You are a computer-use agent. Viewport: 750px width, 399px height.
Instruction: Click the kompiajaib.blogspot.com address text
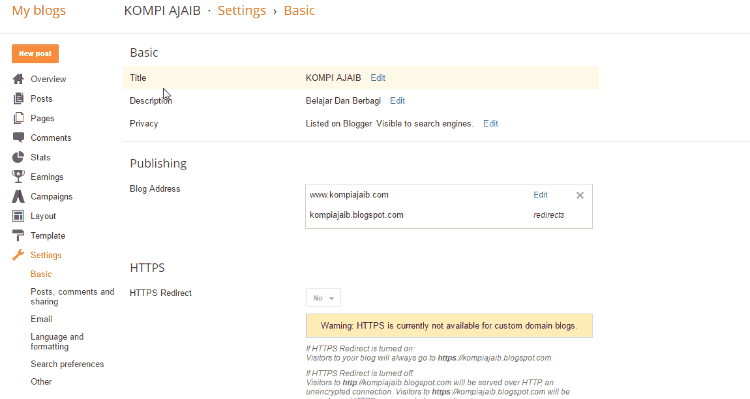[356, 215]
